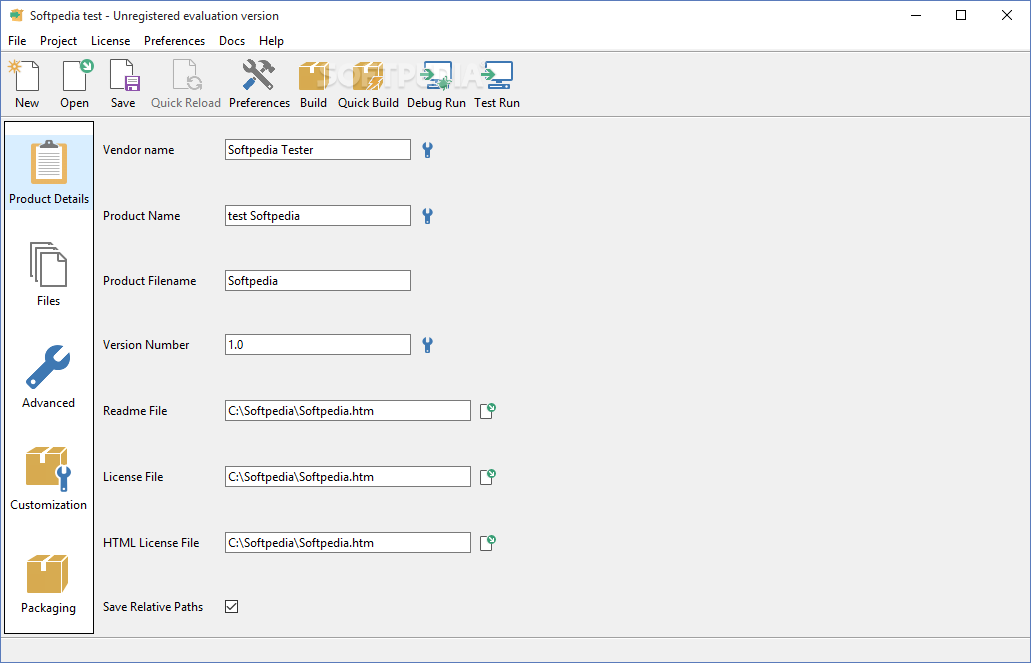Go to the Customization sidebar section
The width and height of the screenshot is (1031, 663).
pyautogui.click(x=49, y=478)
